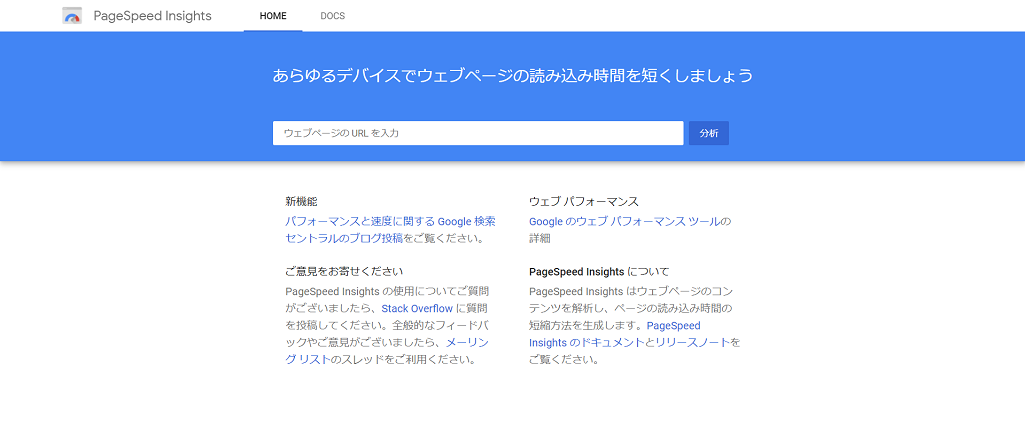Open the Stack Overflow link
This screenshot has height=447, width=1025.
pyautogui.click(x=417, y=308)
